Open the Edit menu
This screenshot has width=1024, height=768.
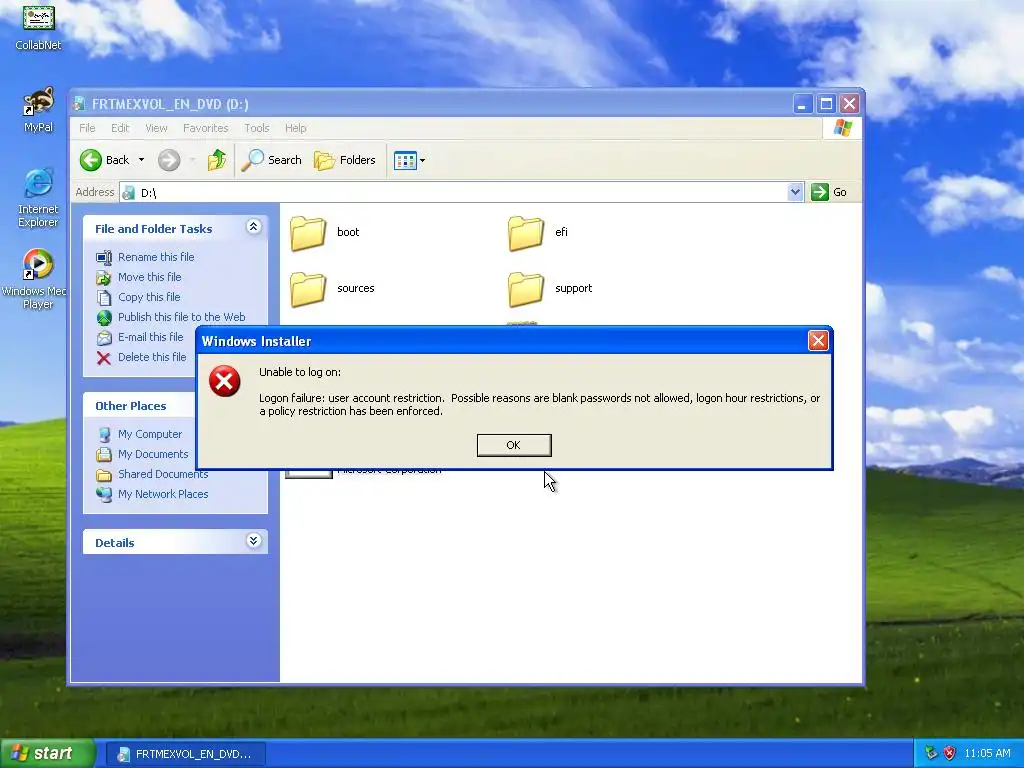click(120, 128)
